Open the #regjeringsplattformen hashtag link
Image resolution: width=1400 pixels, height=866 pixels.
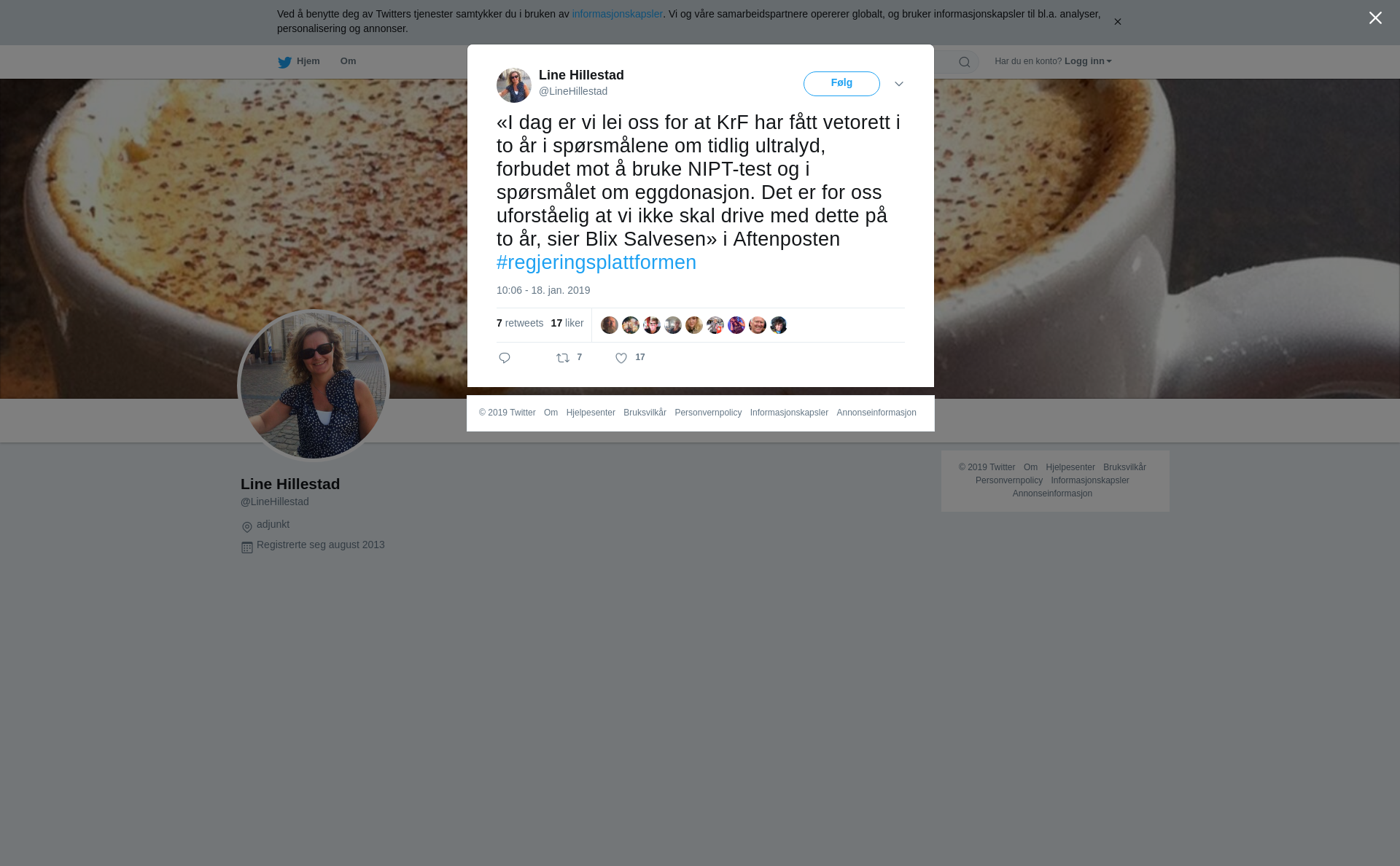point(596,262)
